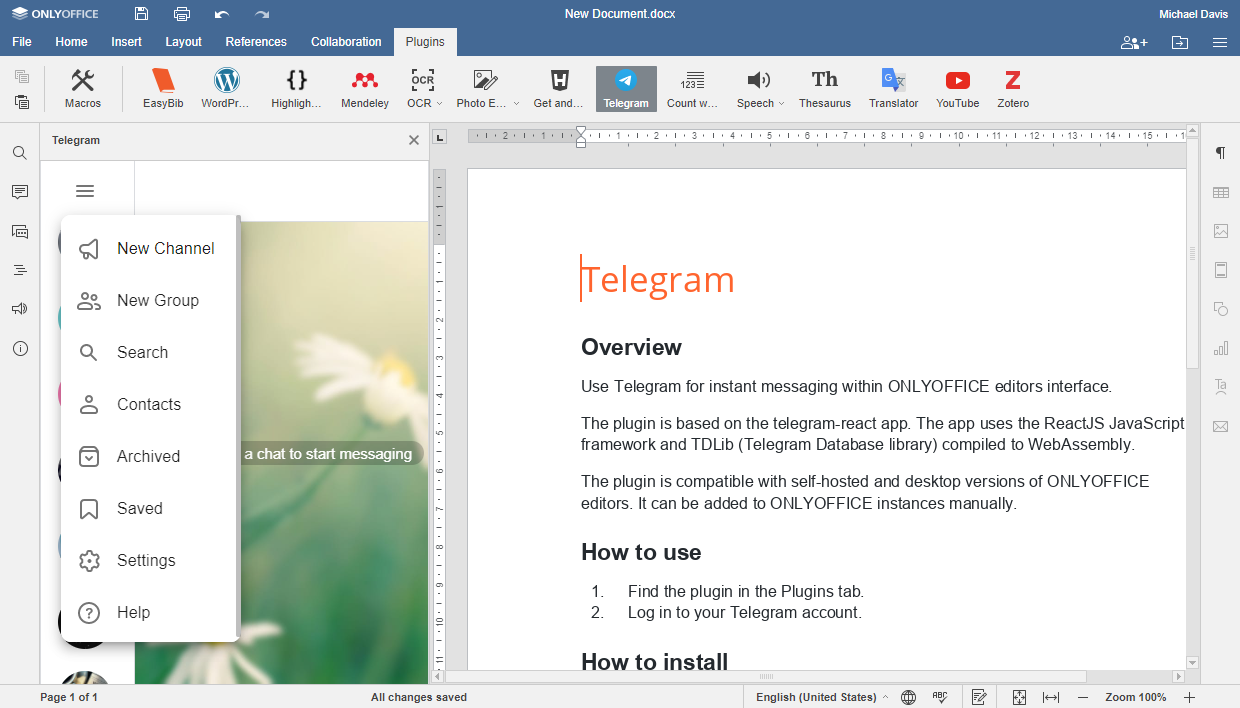Click Fit to width button
Viewport: 1240px width, 708px height.
point(1051,697)
